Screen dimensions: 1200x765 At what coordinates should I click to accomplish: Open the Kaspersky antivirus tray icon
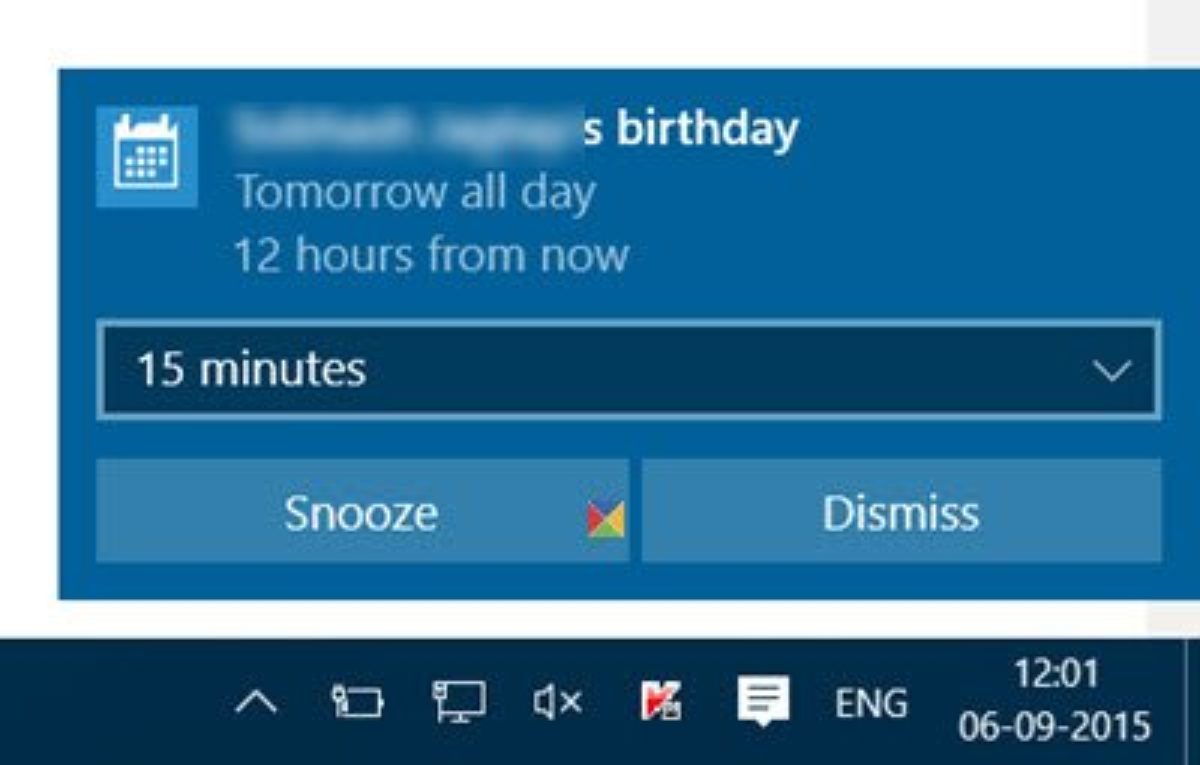pos(660,701)
